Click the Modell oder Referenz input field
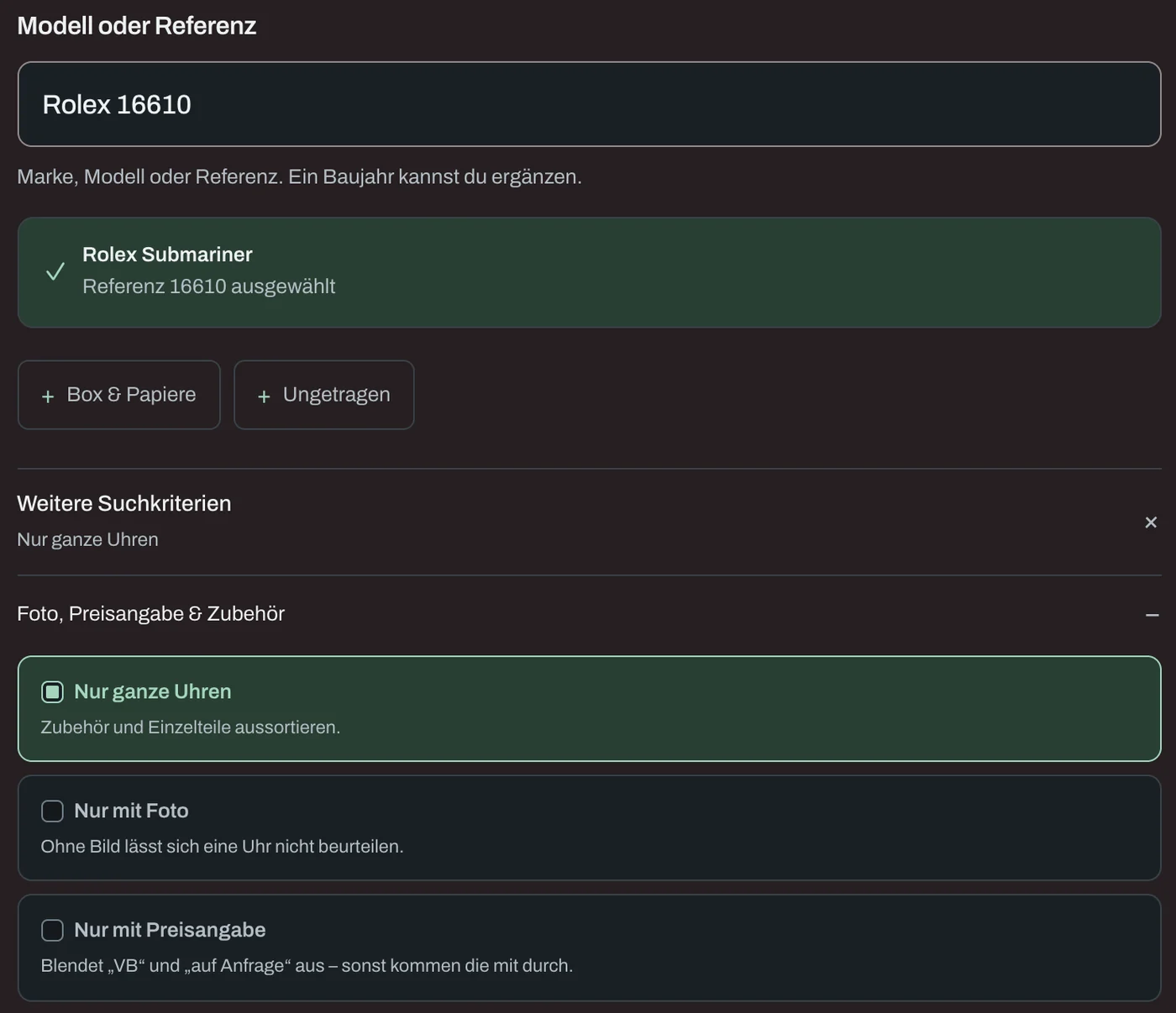The image size is (1176, 1013). [x=589, y=104]
